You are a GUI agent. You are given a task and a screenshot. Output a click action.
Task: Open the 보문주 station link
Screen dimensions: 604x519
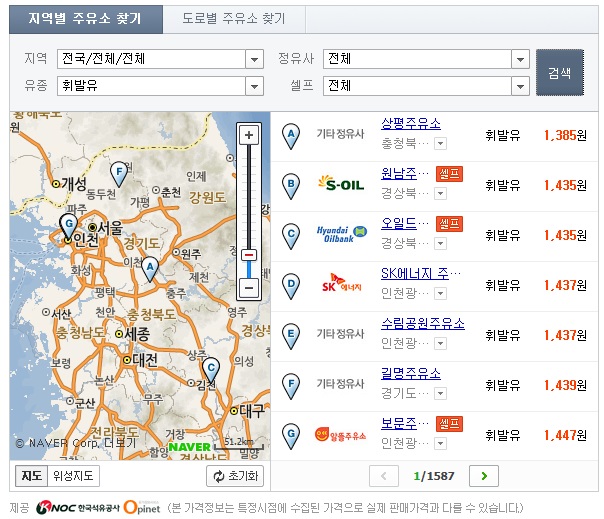click(x=404, y=423)
